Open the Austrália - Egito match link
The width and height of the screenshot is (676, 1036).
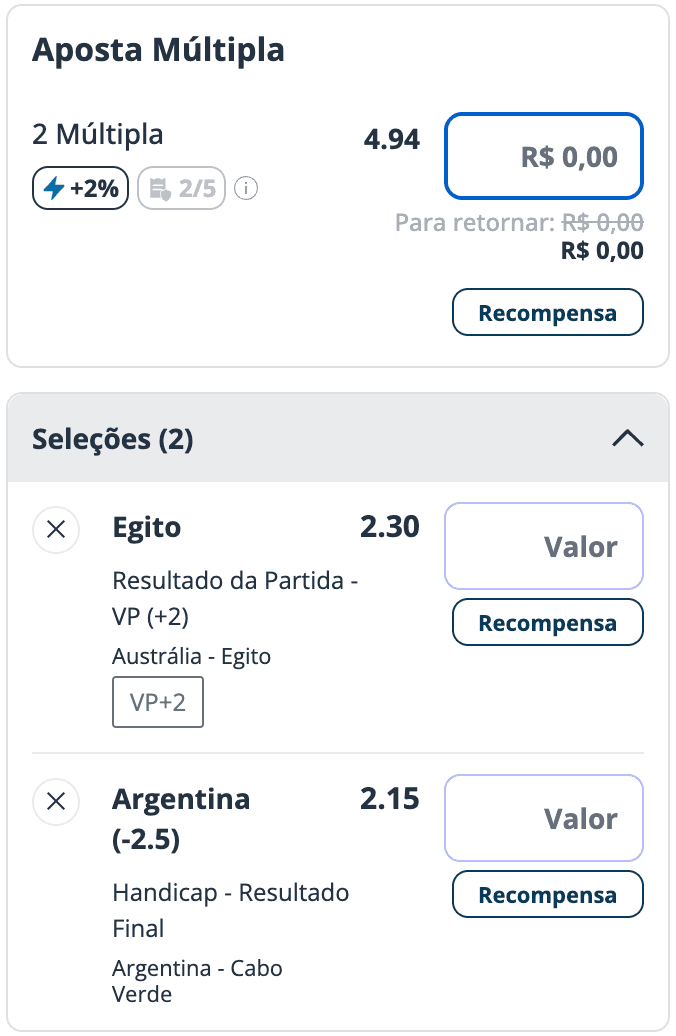tap(192, 656)
